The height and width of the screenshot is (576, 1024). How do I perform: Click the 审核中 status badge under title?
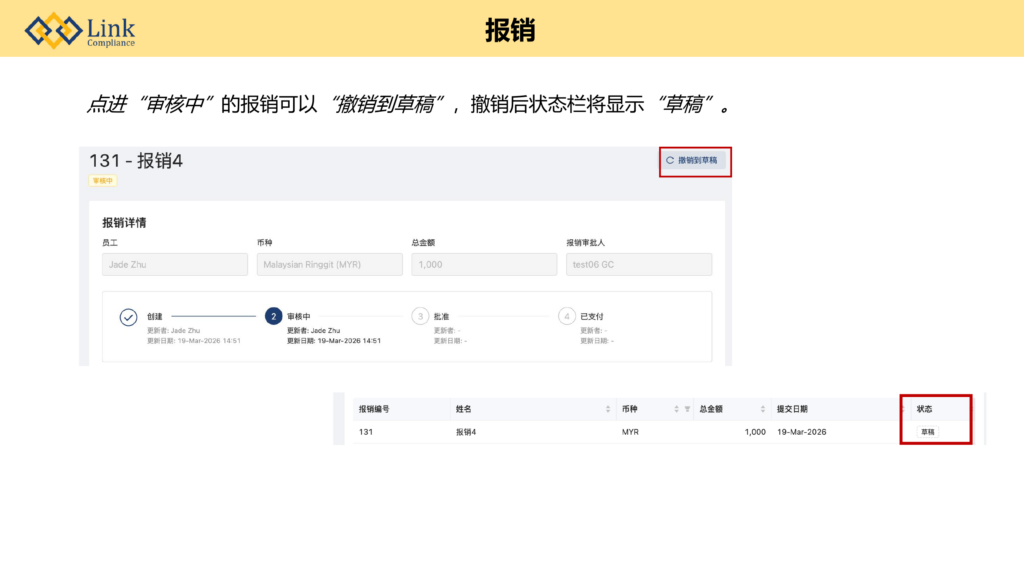pyautogui.click(x=103, y=181)
